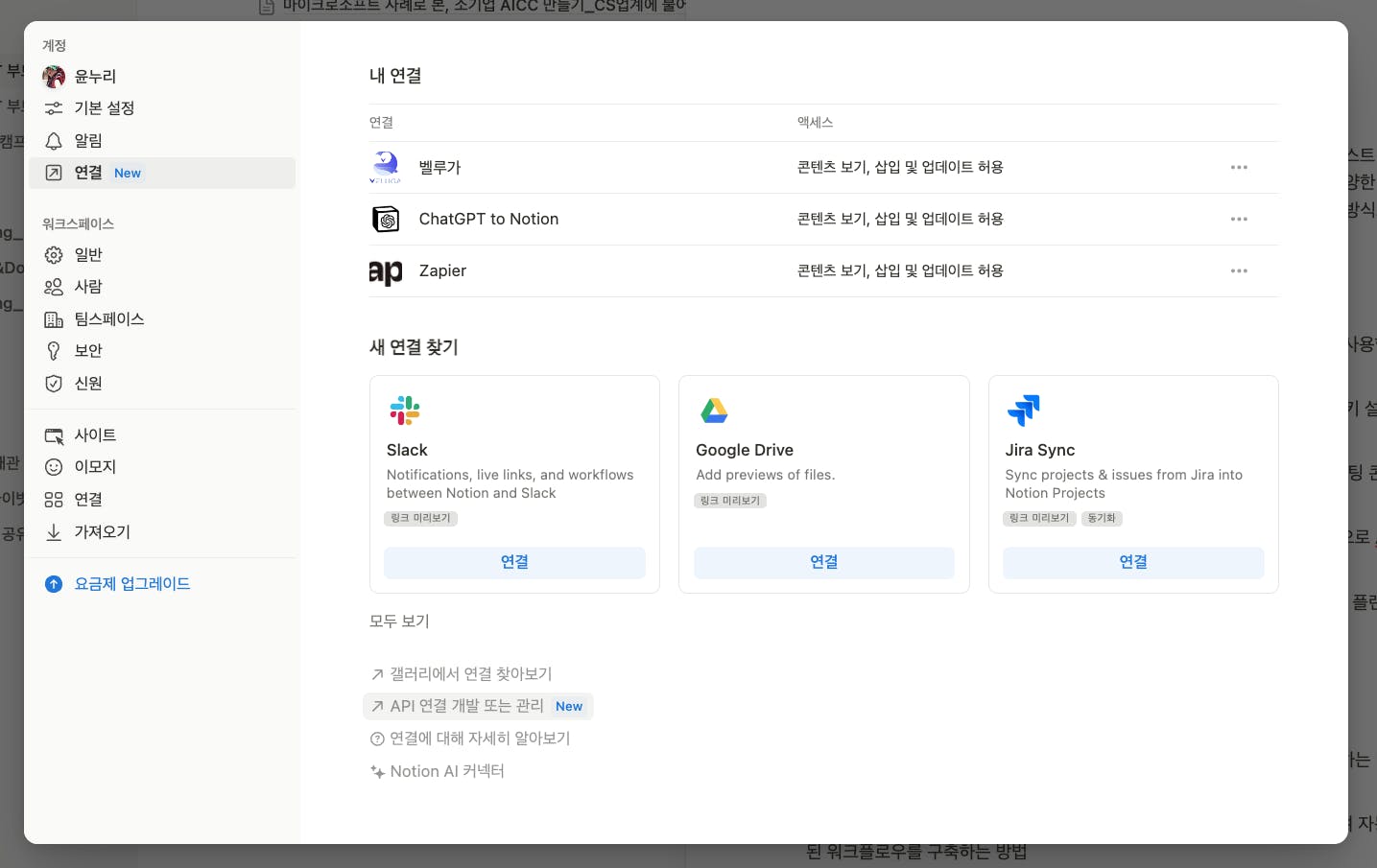Click the access text in Zapier row
This screenshot has width=1377, height=868.
900,270
